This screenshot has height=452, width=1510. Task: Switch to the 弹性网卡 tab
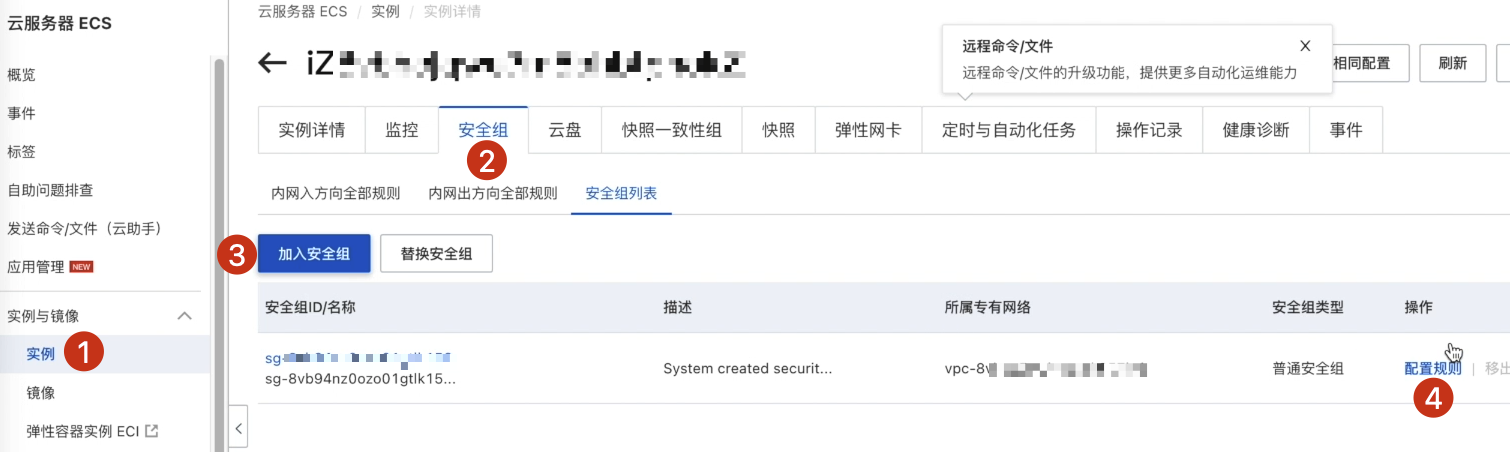(x=868, y=130)
